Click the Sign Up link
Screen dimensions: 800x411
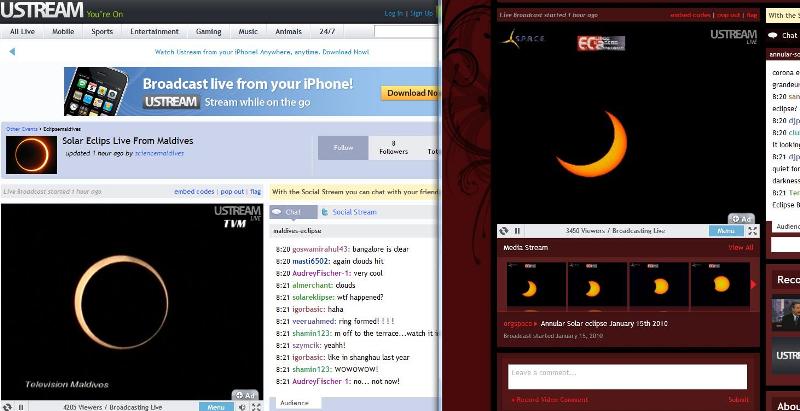coord(421,13)
